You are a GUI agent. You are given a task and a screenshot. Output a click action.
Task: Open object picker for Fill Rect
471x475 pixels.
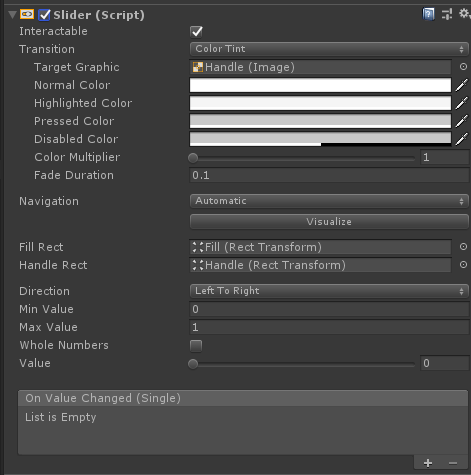pyautogui.click(x=463, y=247)
